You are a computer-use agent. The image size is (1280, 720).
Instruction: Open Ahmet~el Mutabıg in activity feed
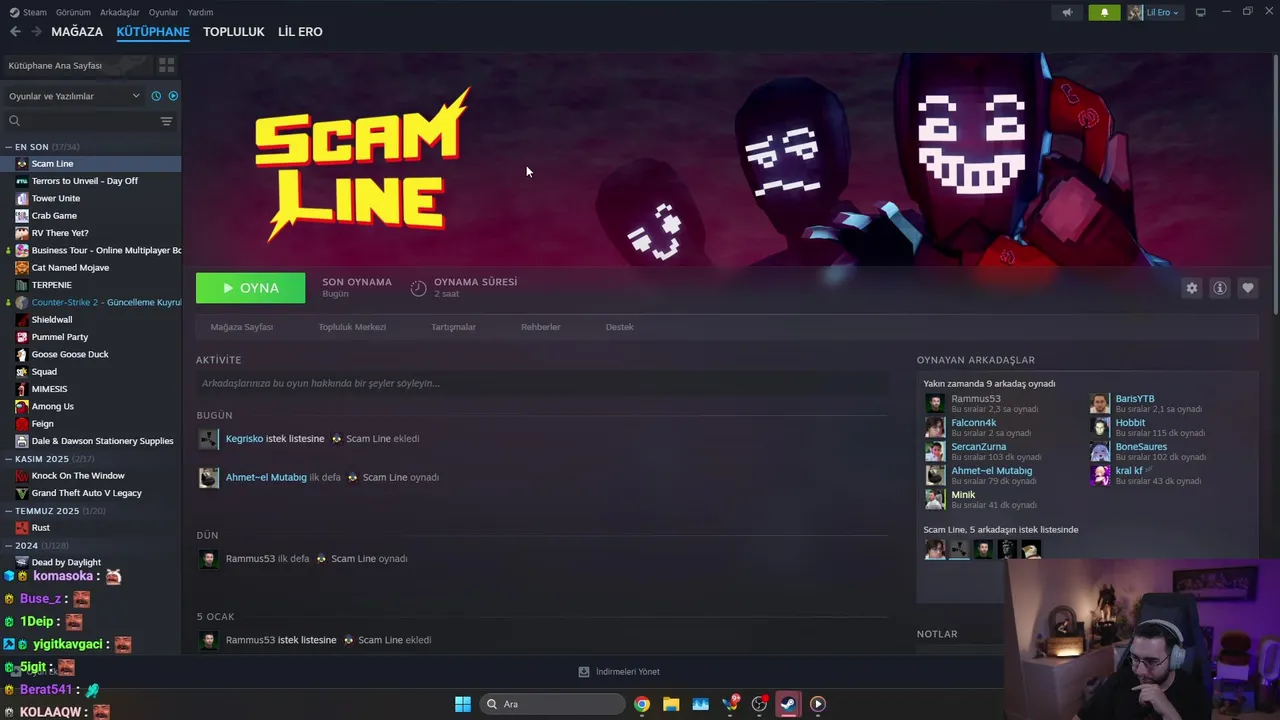coord(266,478)
